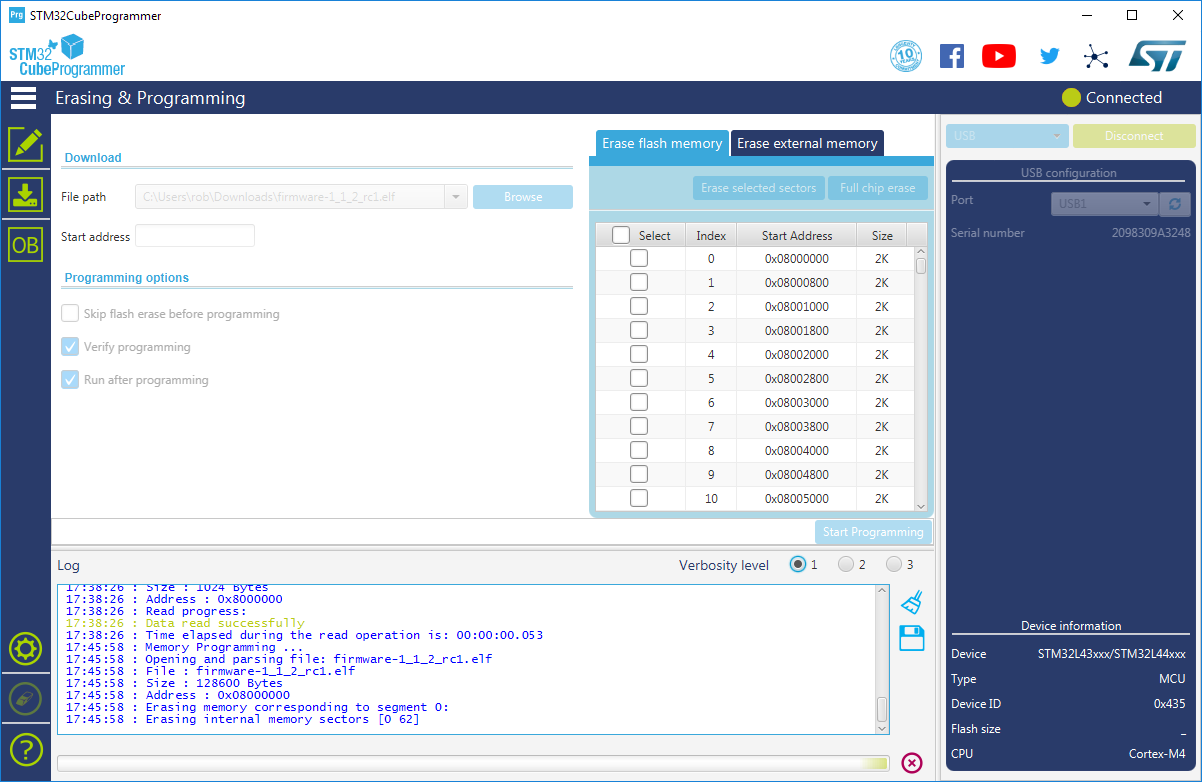Check the Select all sectors header checkbox

tap(621, 235)
